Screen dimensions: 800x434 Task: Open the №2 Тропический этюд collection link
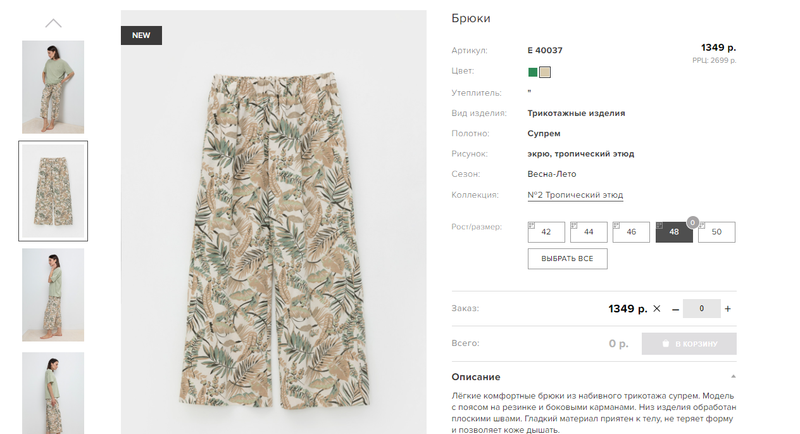tap(575, 195)
